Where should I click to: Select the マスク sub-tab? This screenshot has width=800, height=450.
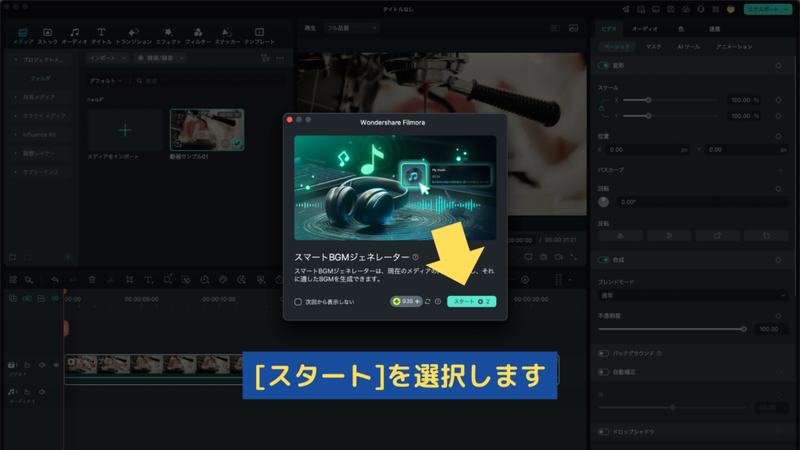click(x=654, y=46)
